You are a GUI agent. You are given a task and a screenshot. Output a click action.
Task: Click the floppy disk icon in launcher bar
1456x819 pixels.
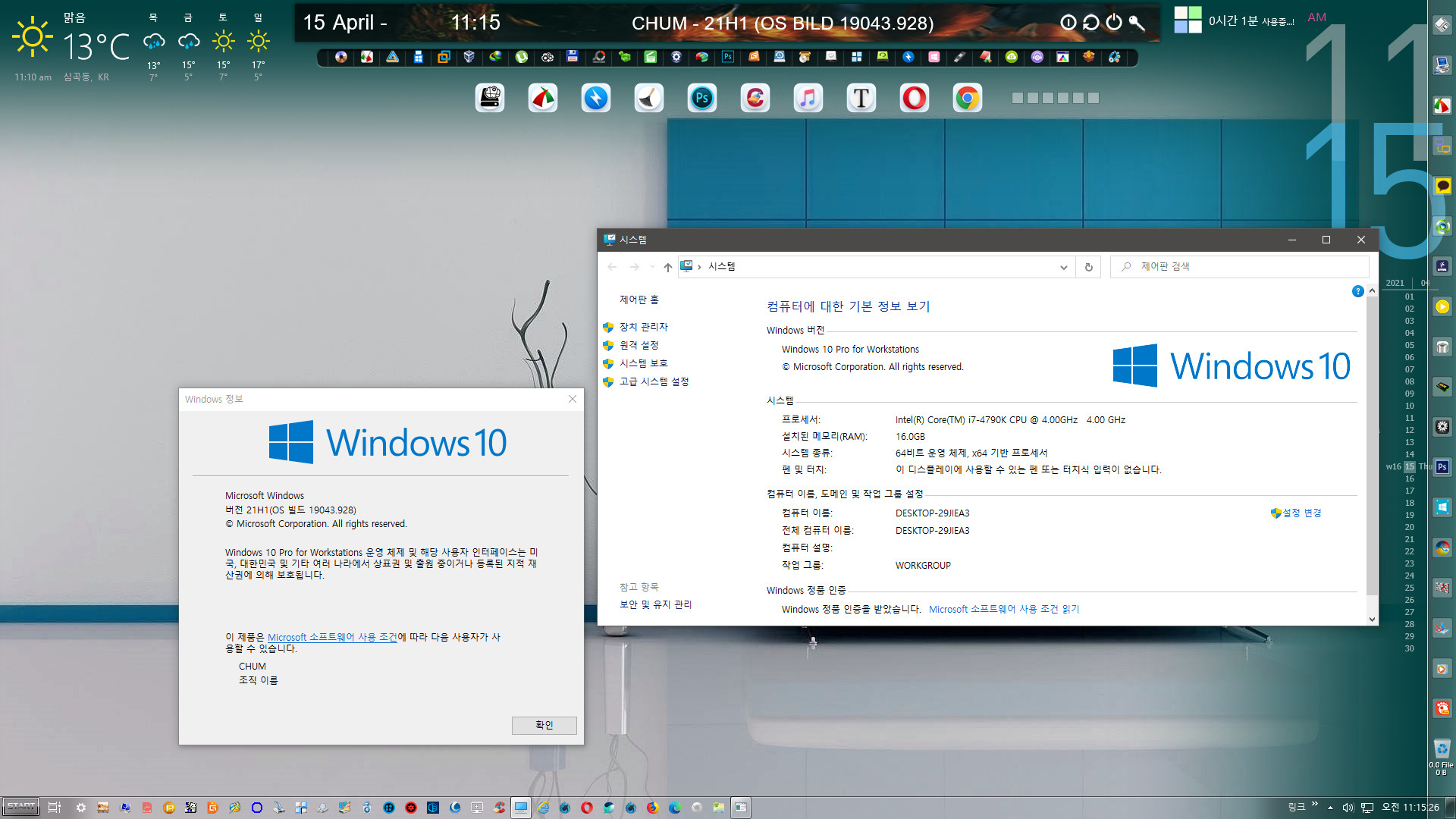pos(573,57)
